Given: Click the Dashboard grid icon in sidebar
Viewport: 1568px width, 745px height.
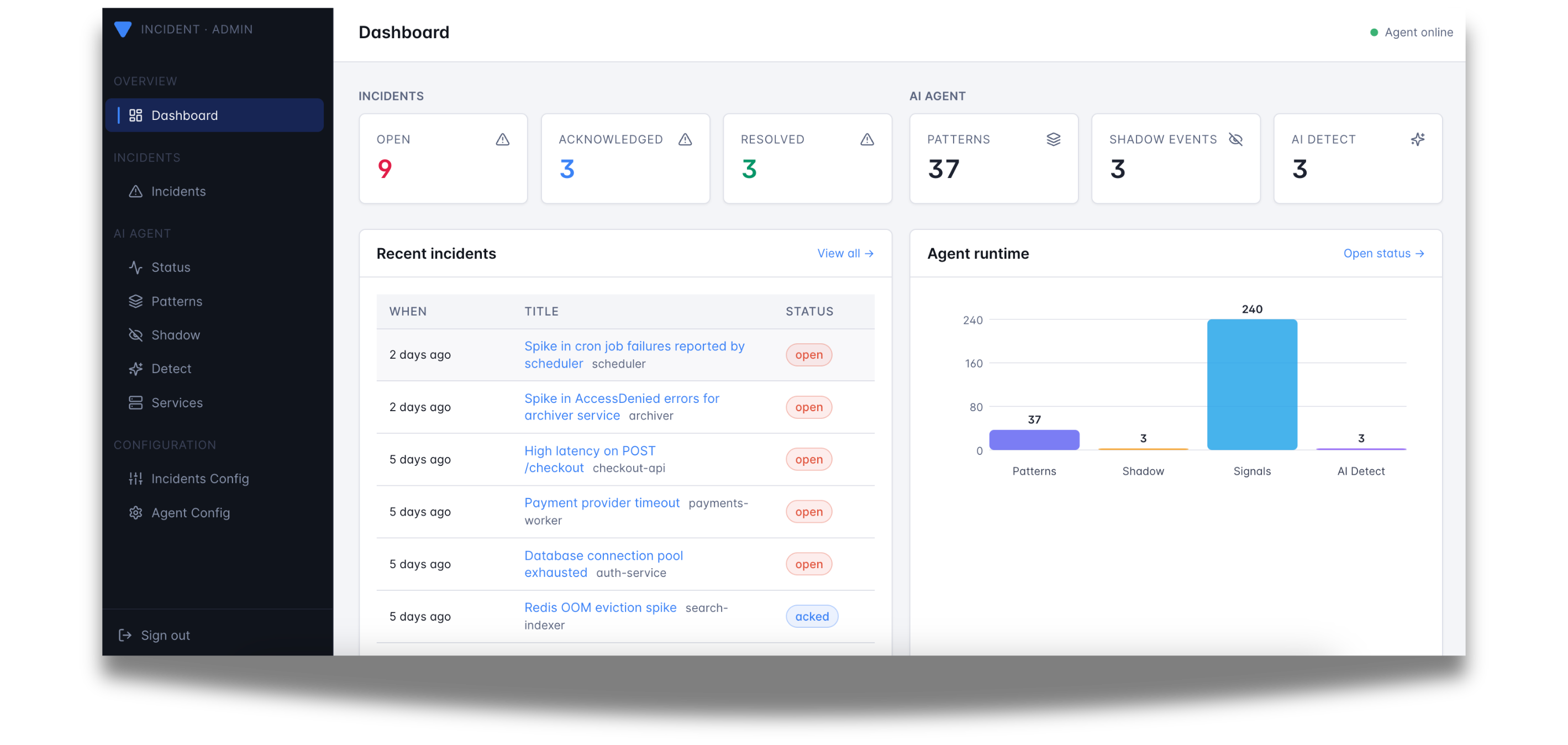Looking at the screenshot, I should click(x=136, y=115).
